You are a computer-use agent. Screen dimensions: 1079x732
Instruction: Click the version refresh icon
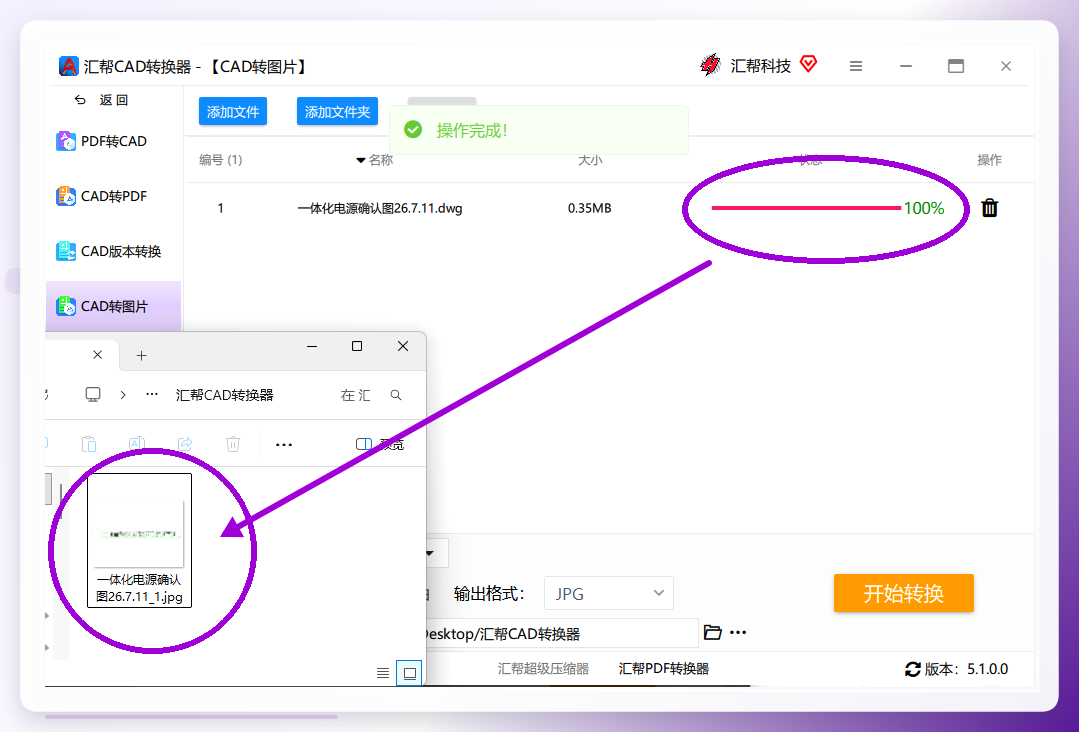pyautogui.click(x=912, y=669)
